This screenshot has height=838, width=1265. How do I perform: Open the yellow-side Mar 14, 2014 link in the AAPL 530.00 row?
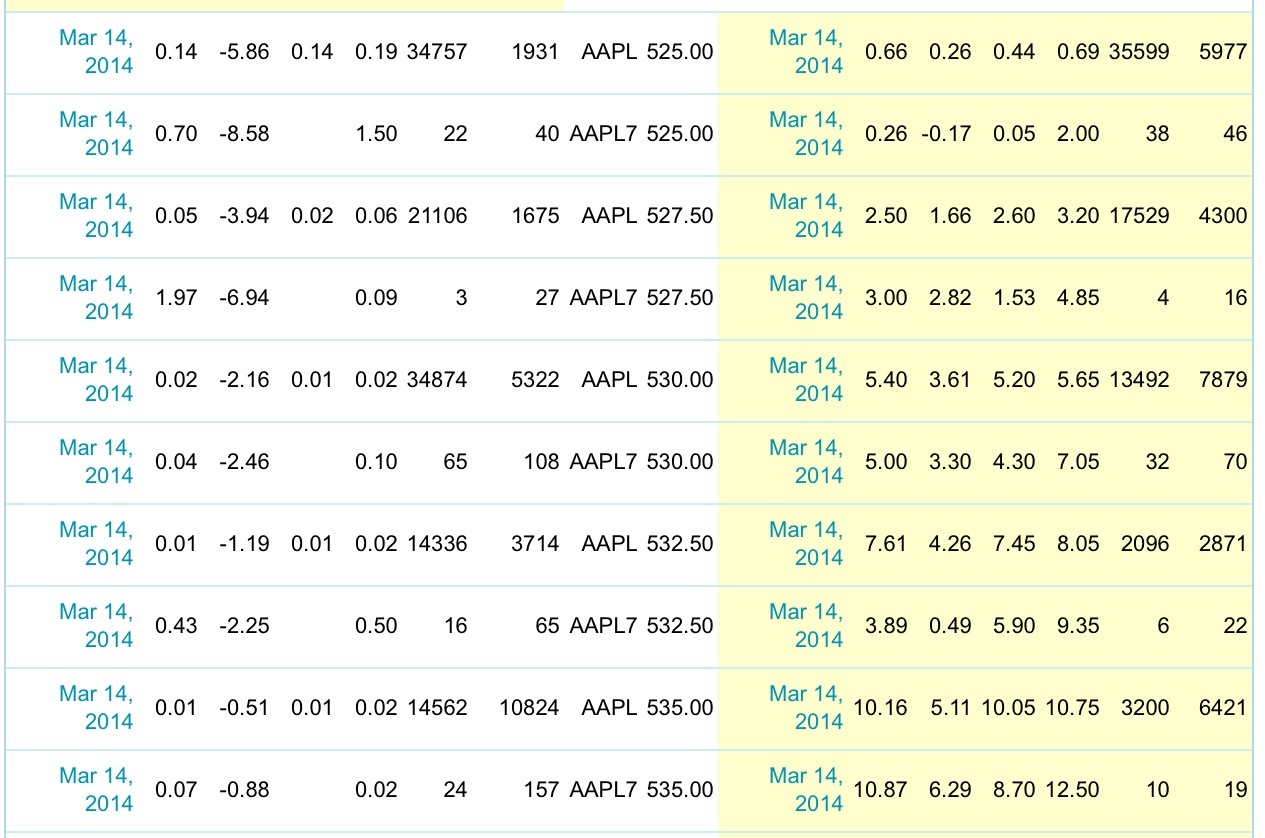tap(806, 380)
